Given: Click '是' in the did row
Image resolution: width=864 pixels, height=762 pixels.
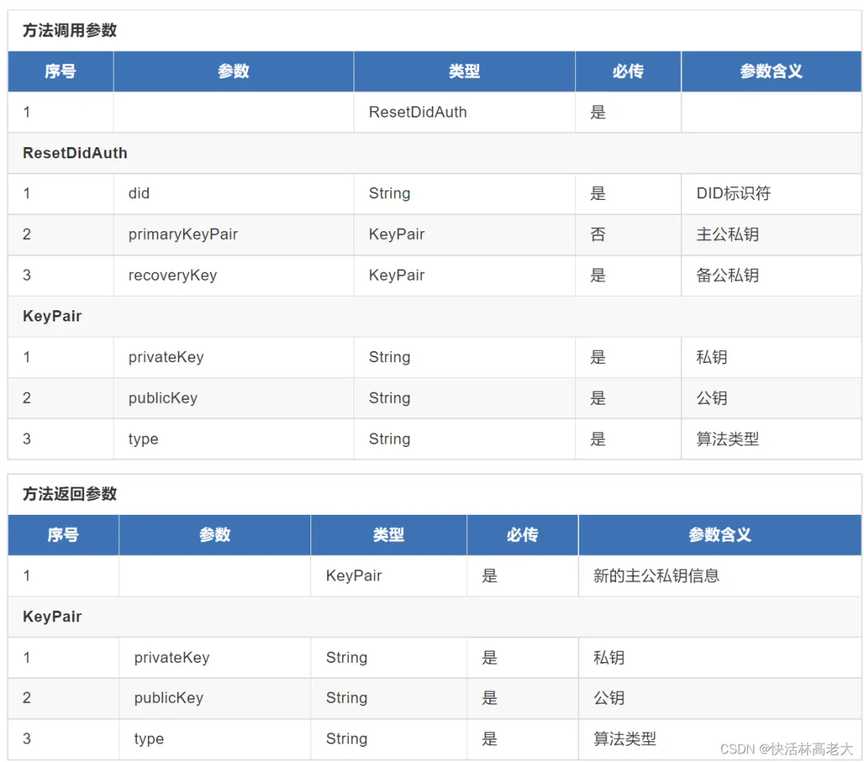Looking at the screenshot, I should (x=598, y=193).
